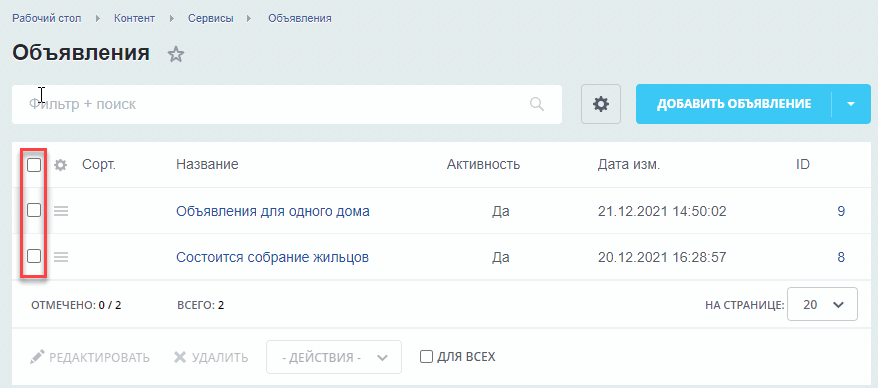Click the Добавить объявление button
This screenshot has width=878, height=388.
pyautogui.click(x=734, y=104)
